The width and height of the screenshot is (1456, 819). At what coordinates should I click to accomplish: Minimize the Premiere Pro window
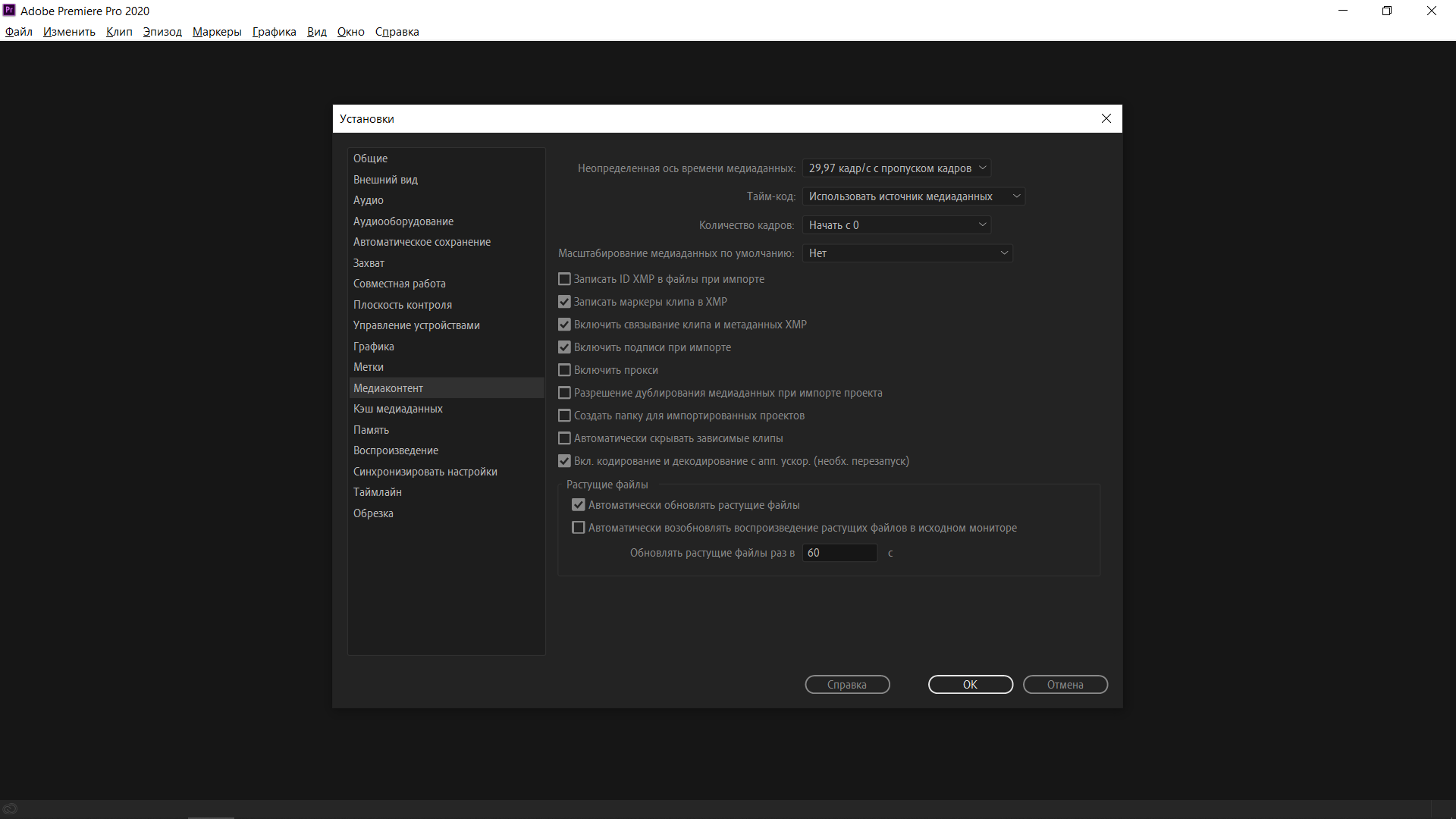tap(1343, 11)
